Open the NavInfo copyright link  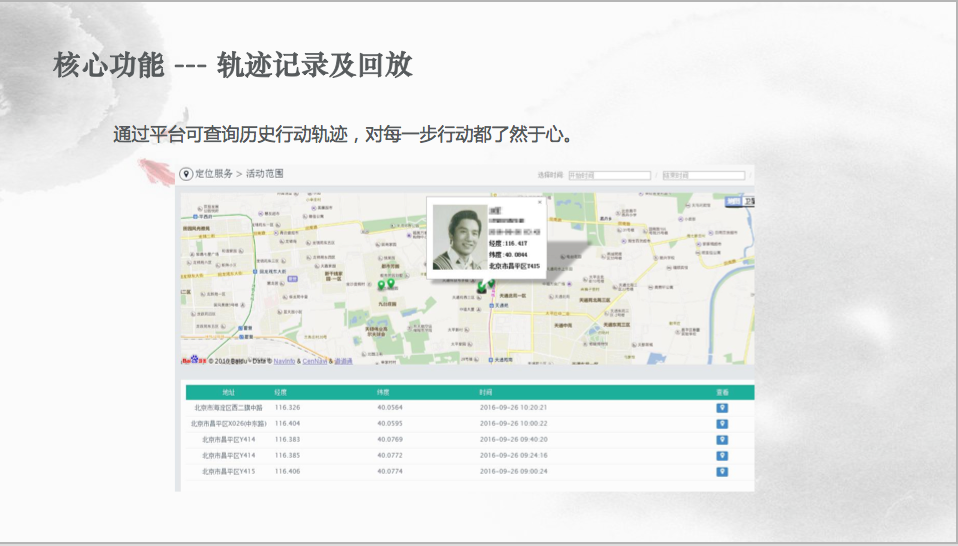coord(284,361)
